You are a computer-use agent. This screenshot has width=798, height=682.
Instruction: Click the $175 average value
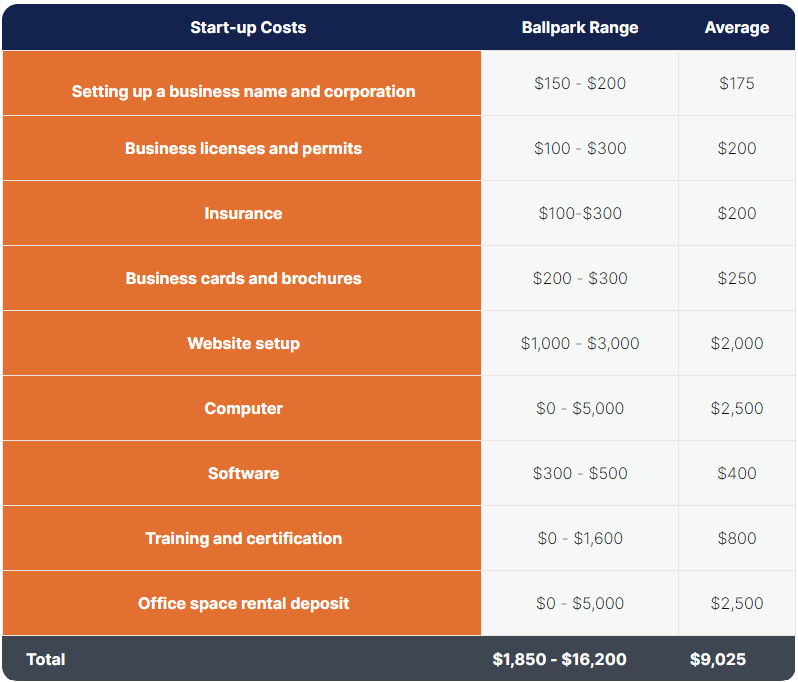pyautogui.click(x=736, y=83)
